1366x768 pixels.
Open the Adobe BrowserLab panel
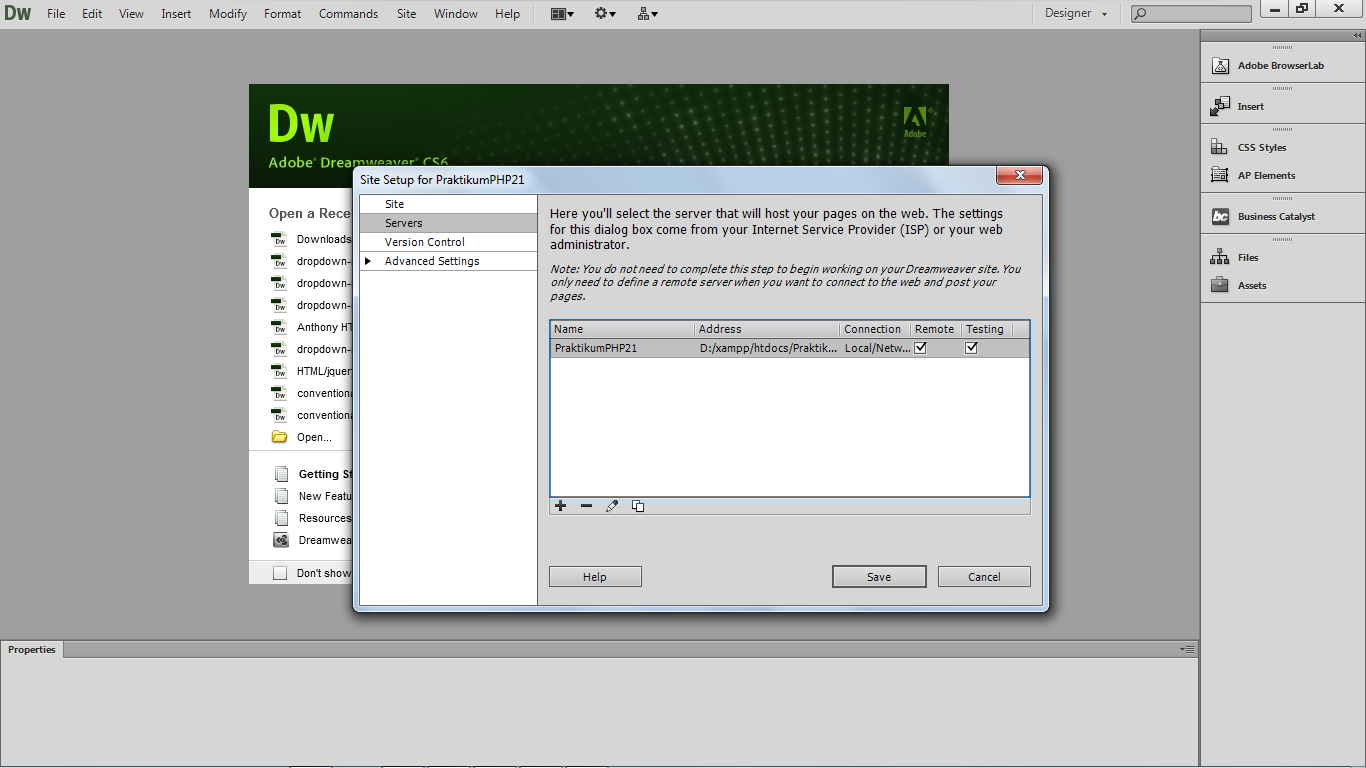(x=1280, y=66)
